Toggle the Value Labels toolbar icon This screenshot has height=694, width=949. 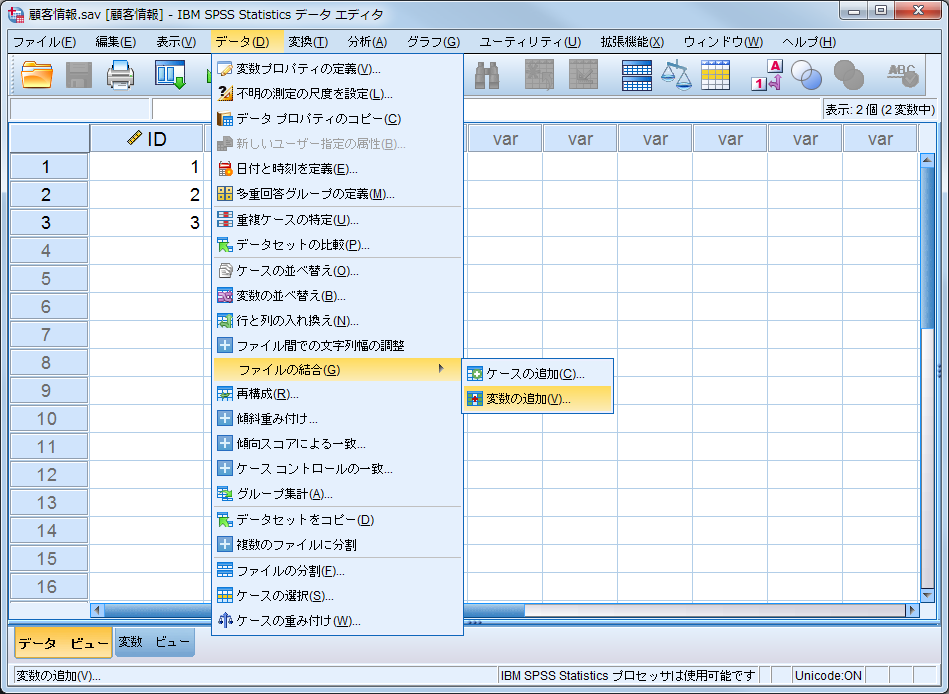767,76
